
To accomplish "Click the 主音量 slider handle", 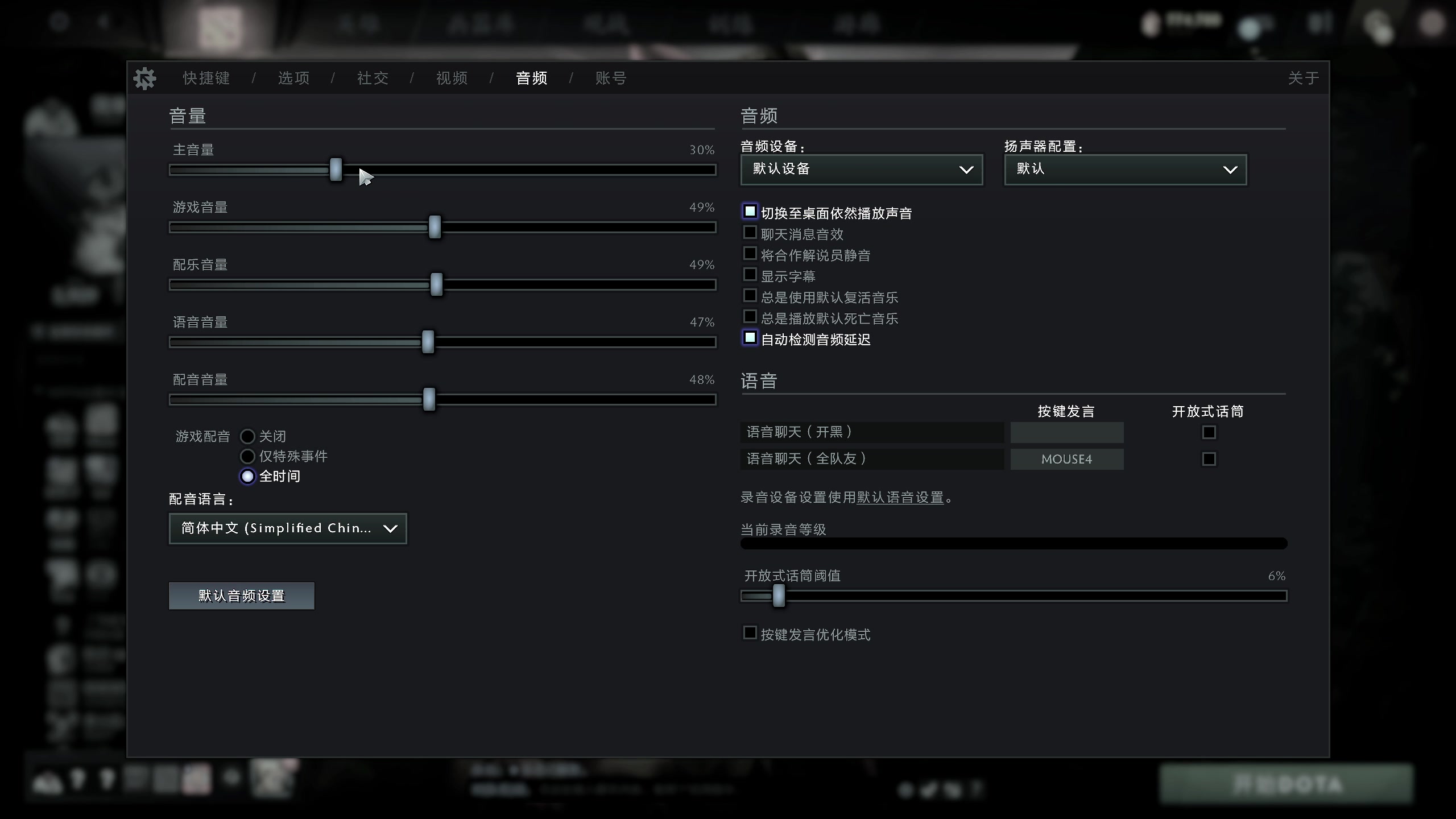I will click(x=335, y=169).
